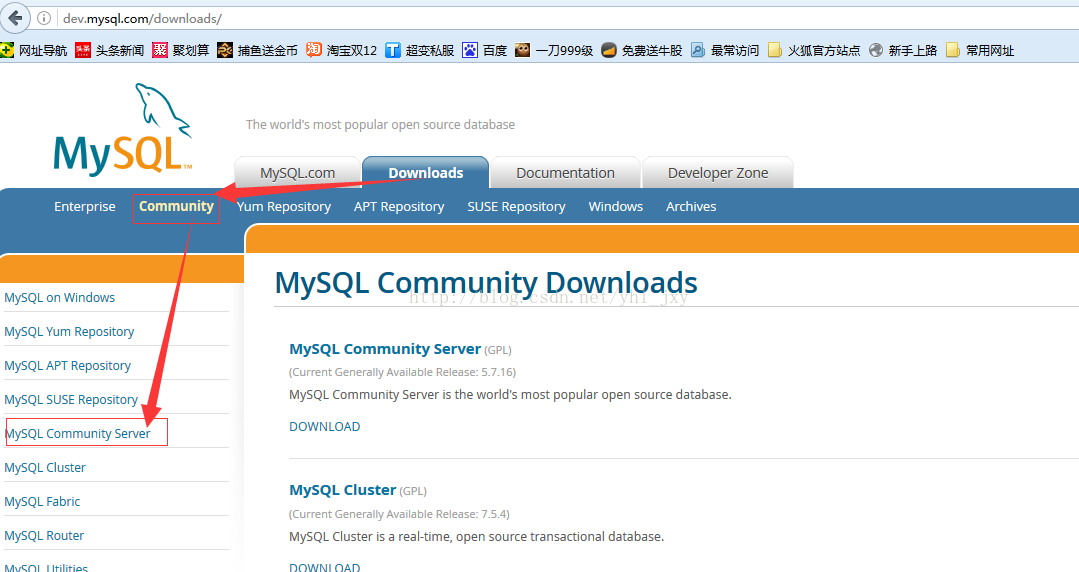Open the 最常访问 bookmark

tap(725, 50)
